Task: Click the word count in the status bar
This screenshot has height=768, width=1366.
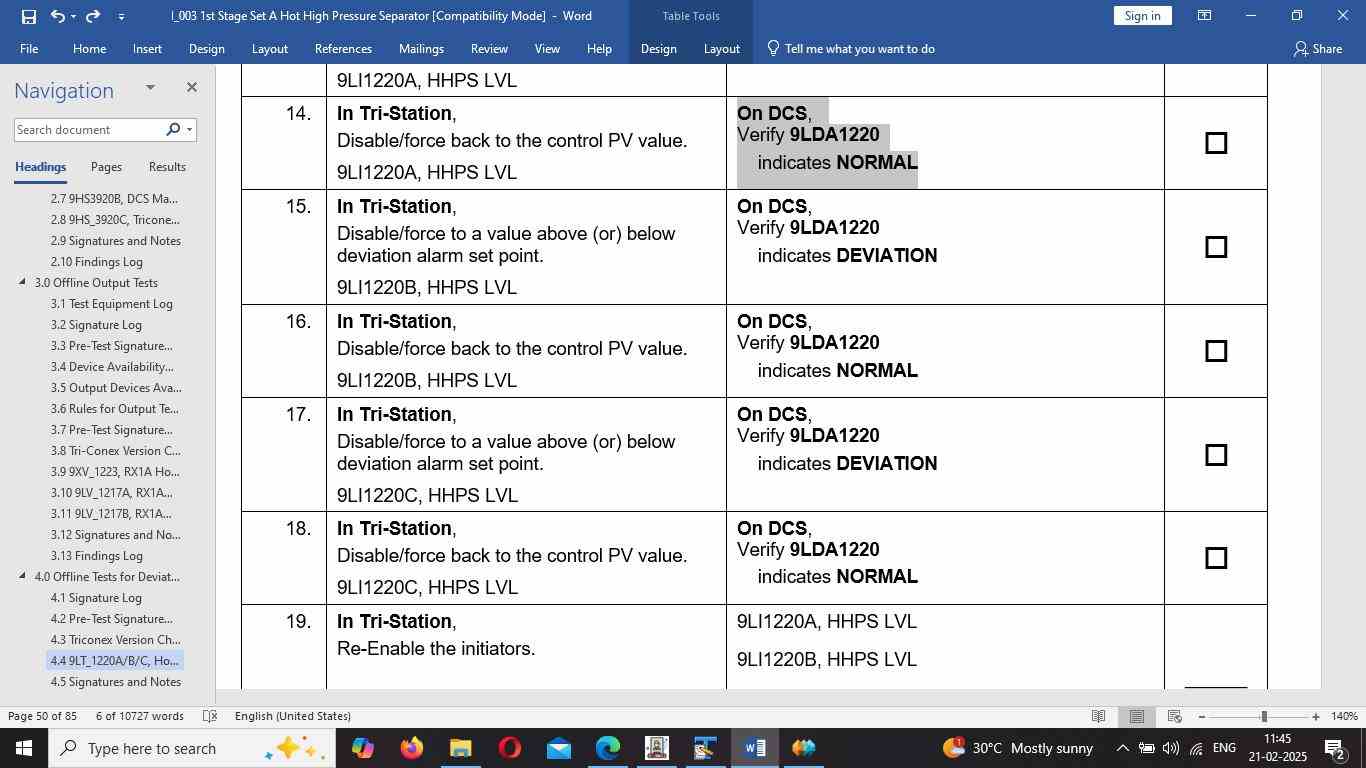Action: point(140,716)
